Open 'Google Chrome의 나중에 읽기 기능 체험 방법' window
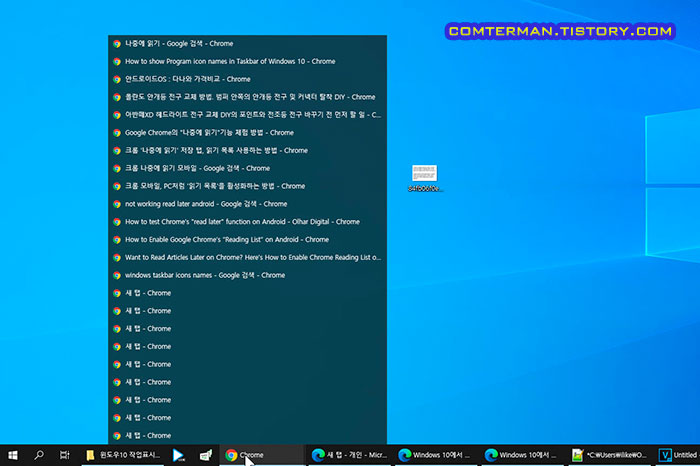 [247, 133]
